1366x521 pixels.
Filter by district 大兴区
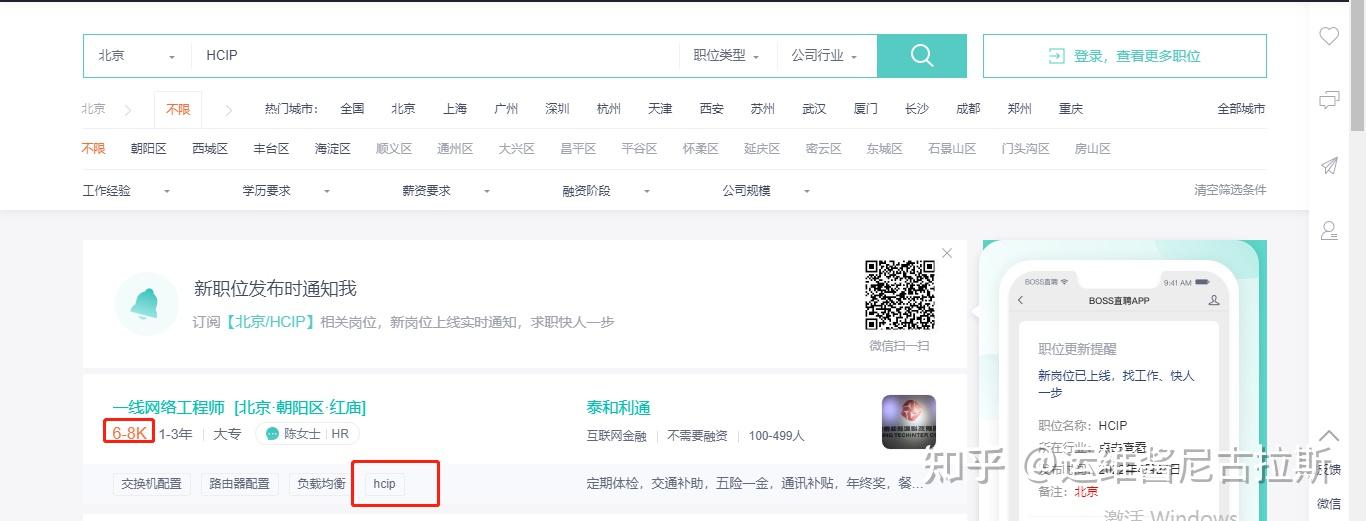coord(517,149)
